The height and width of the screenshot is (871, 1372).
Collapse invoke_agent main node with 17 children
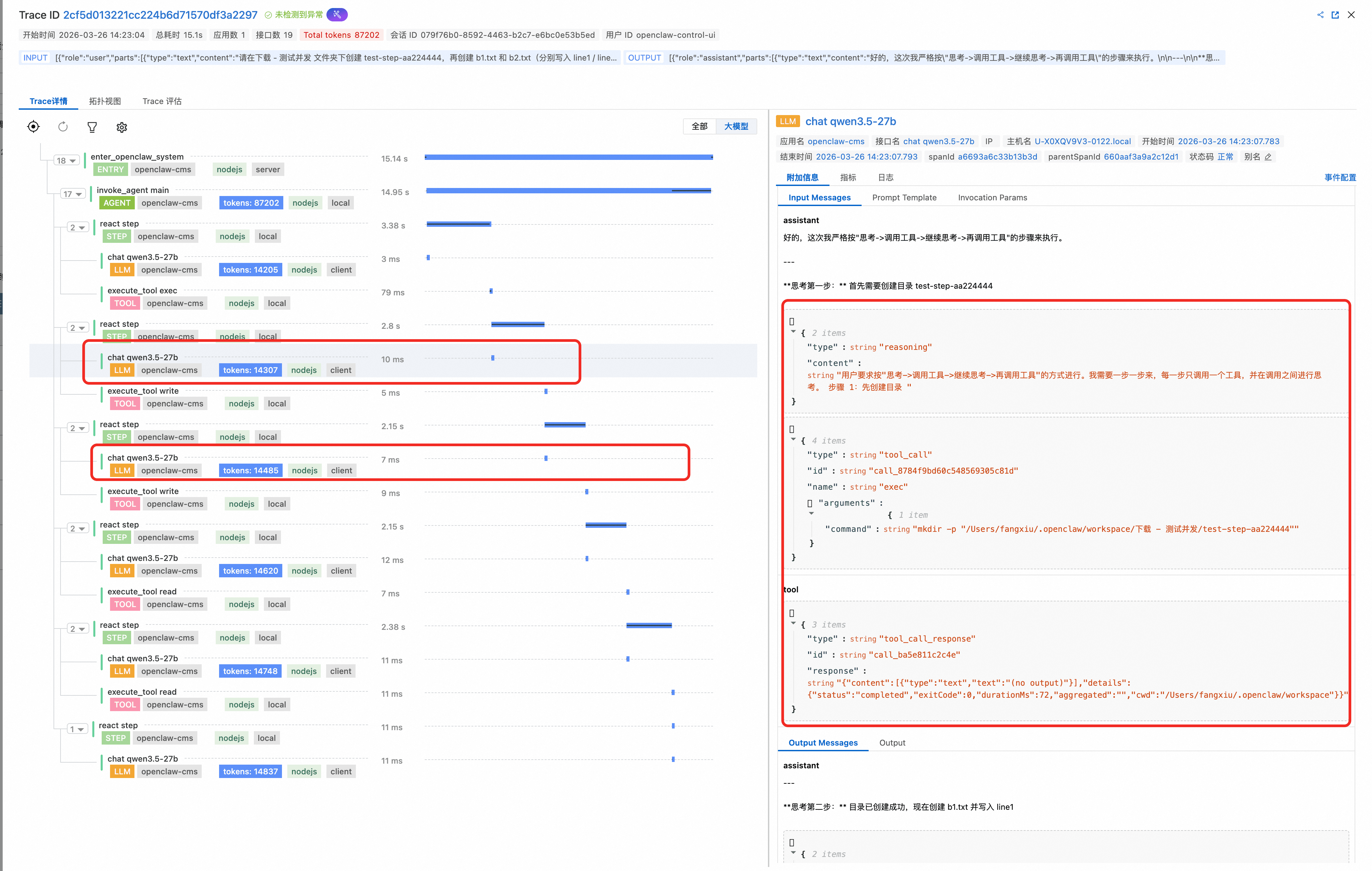pos(73,194)
